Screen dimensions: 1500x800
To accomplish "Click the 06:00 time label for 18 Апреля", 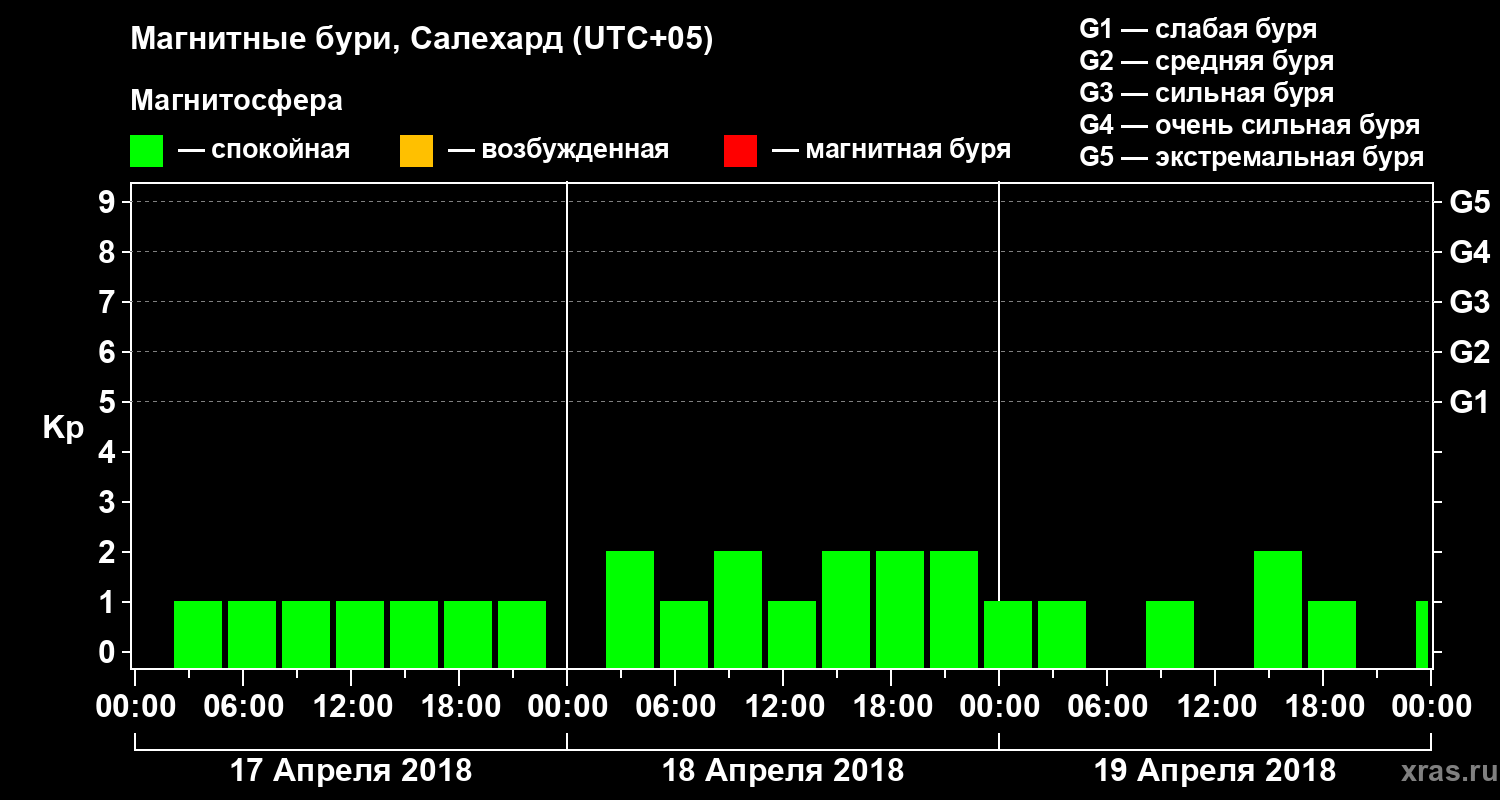I will [675, 707].
